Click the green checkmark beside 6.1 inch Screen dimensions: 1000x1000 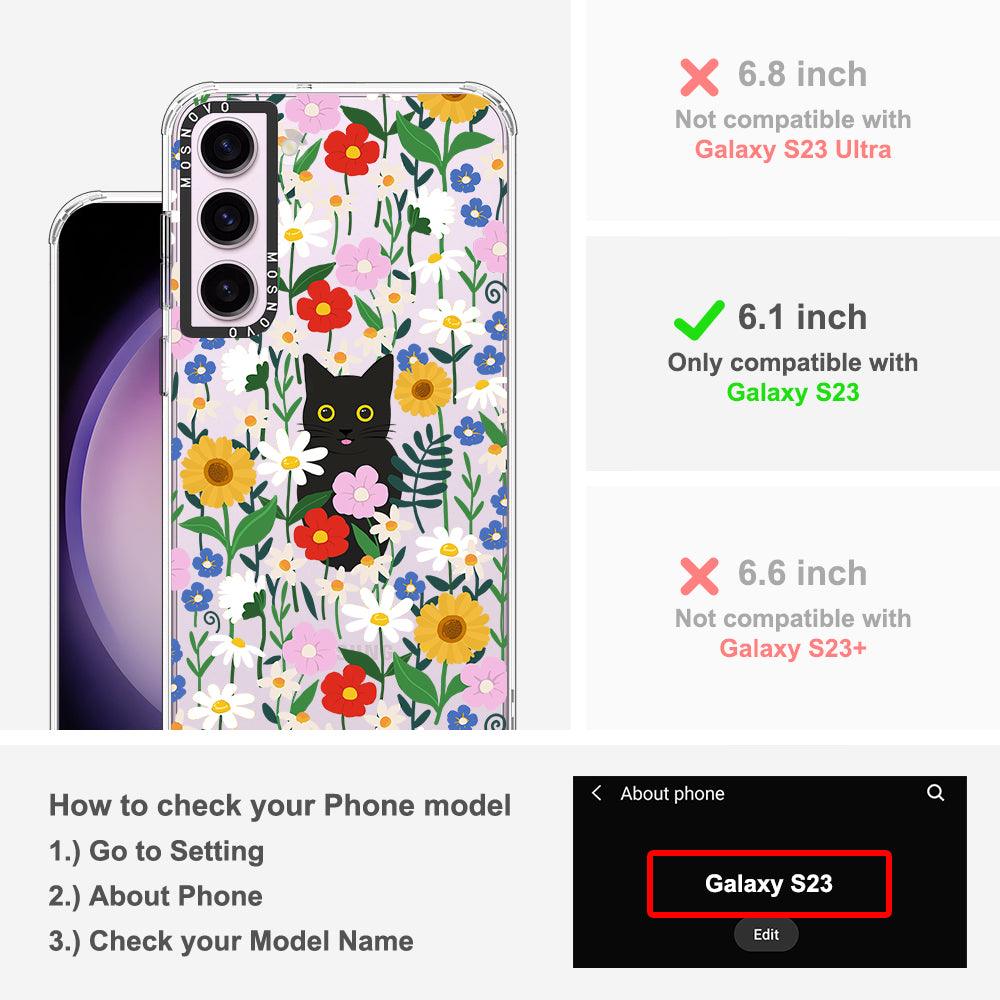699,320
